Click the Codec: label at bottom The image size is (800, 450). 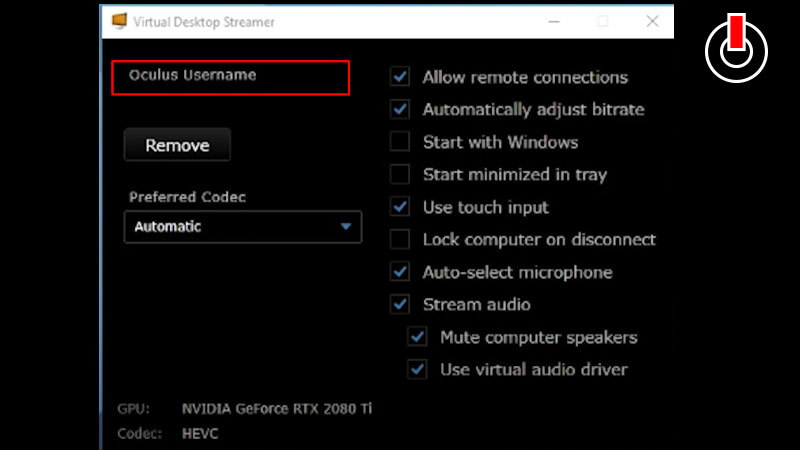pyautogui.click(x=139, y=434)
